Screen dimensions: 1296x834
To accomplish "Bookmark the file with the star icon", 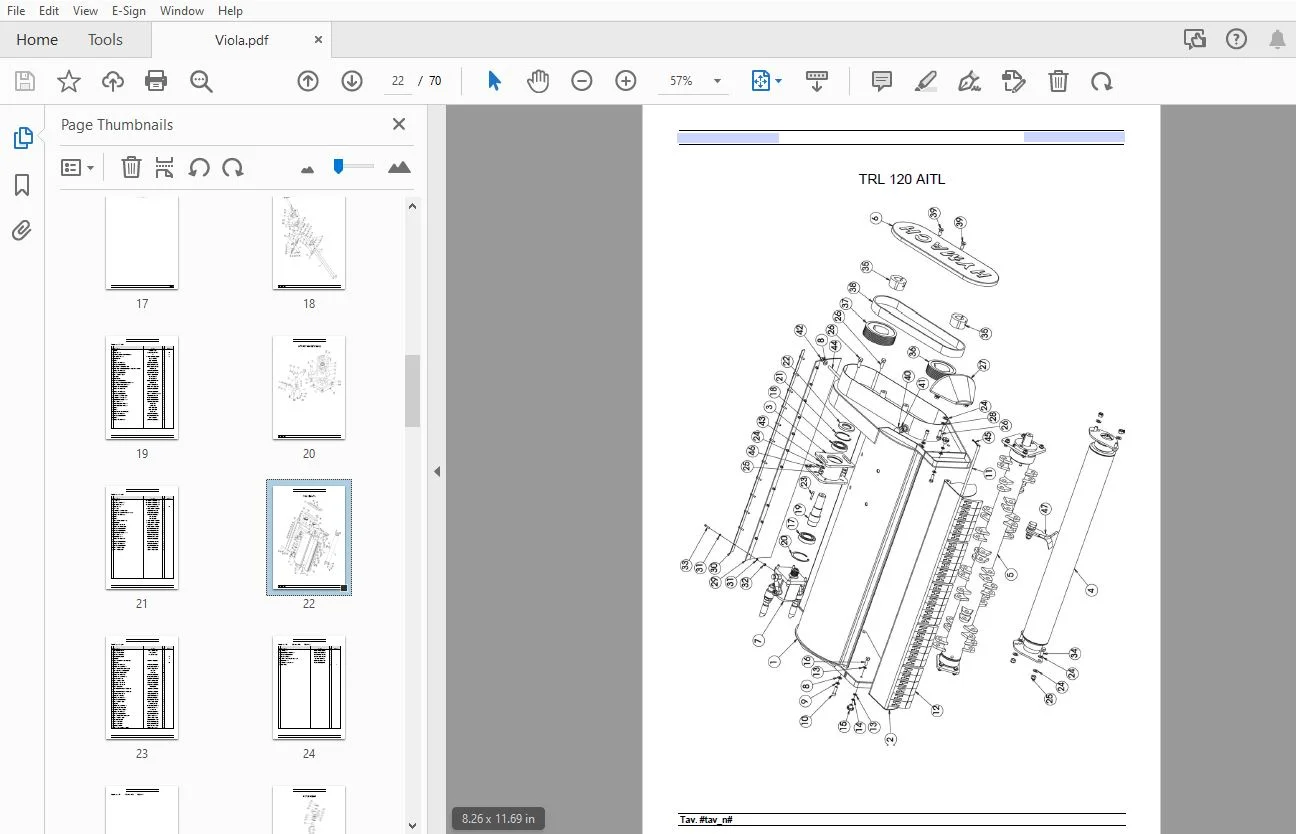I will (x=69, y=81).
